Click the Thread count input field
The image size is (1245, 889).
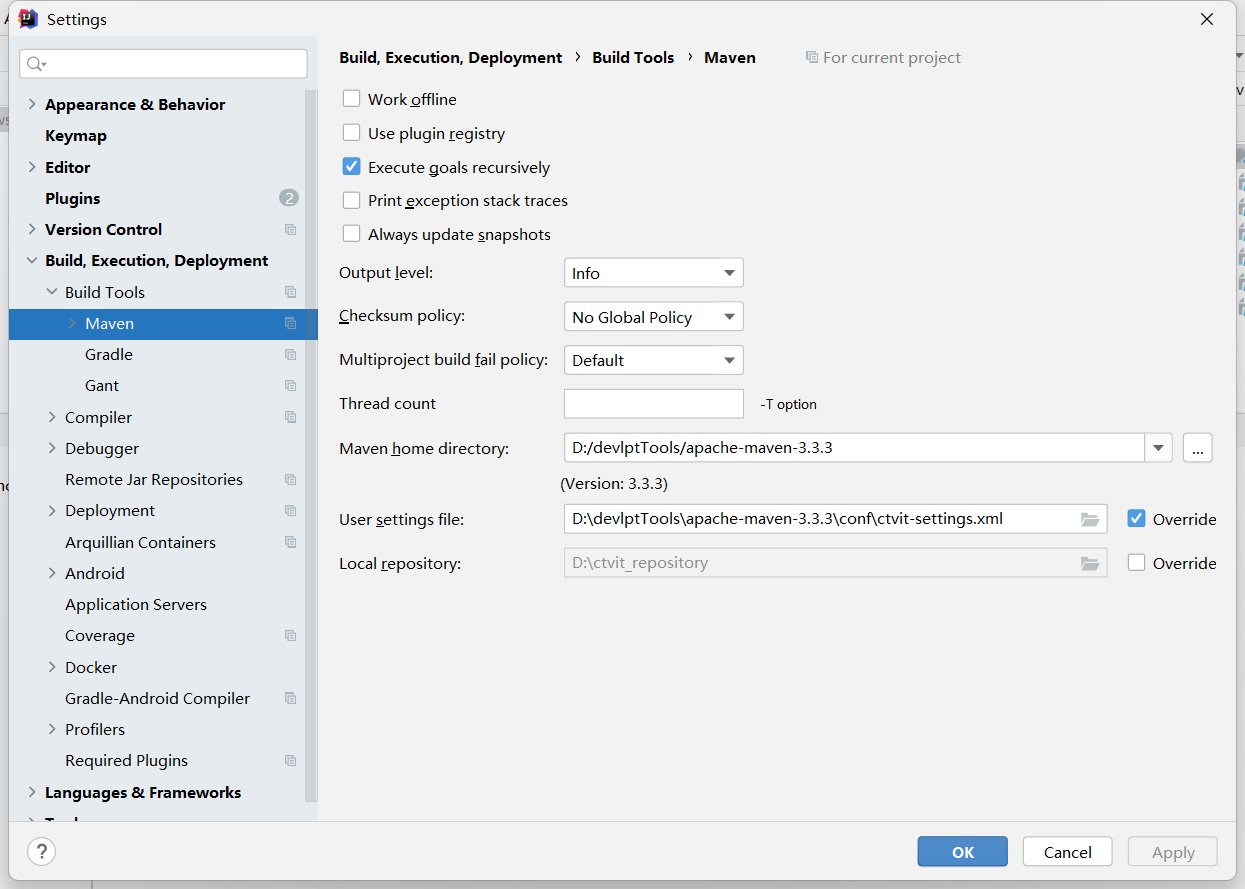(x=653, y=404)
